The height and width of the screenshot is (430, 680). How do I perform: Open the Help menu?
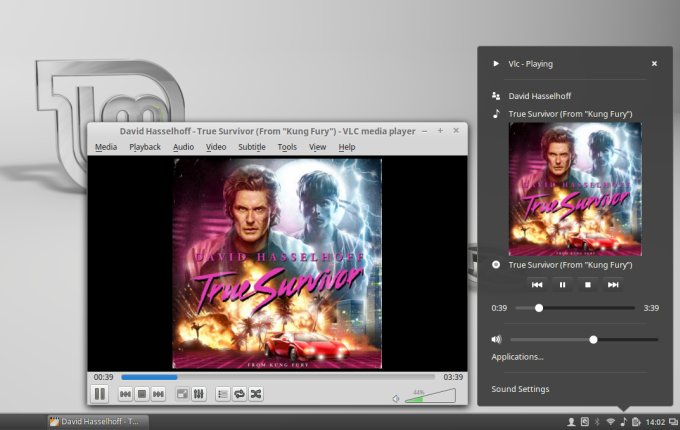pos(347,147)
